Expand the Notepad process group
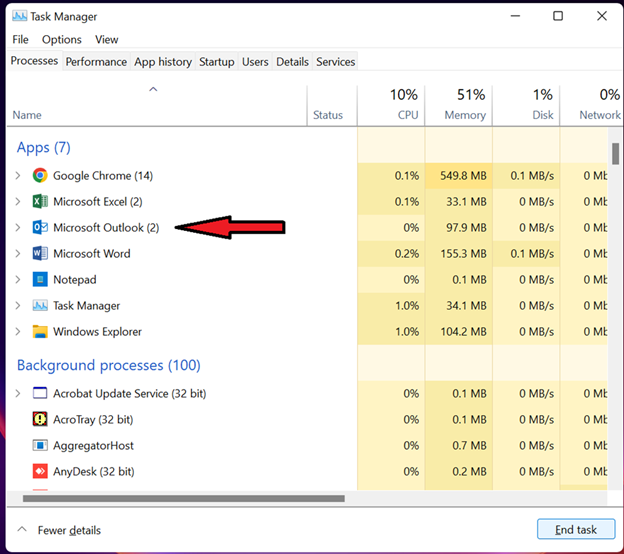The height and width of the screenshot is (554, 624). click(18, 279)
